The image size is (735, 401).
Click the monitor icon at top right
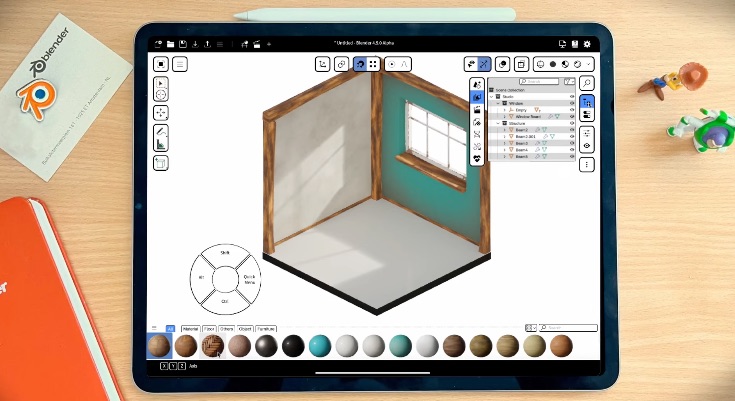(562, 44)
